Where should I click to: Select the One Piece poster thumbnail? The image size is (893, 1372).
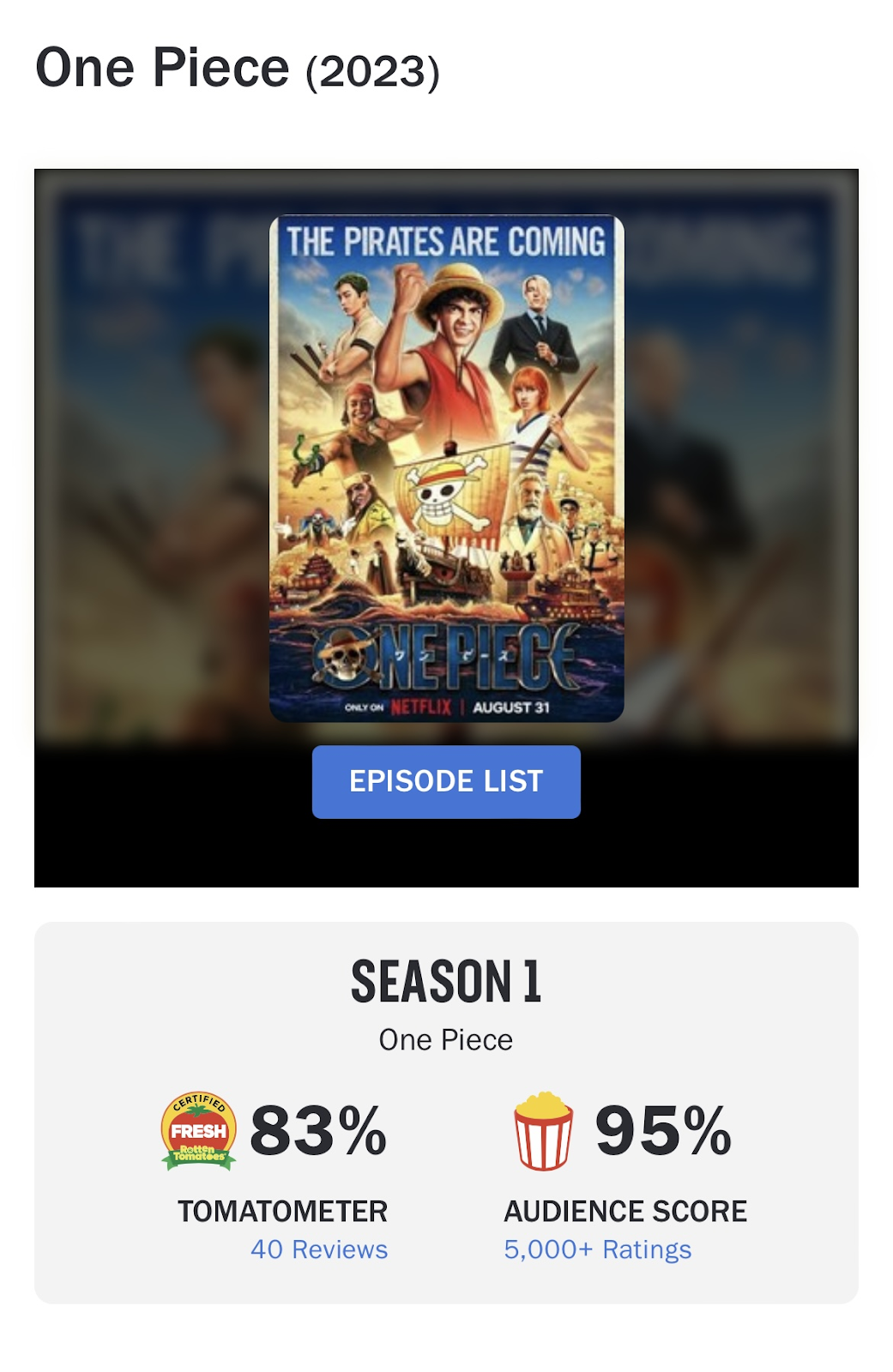click(x=447, y=468)
